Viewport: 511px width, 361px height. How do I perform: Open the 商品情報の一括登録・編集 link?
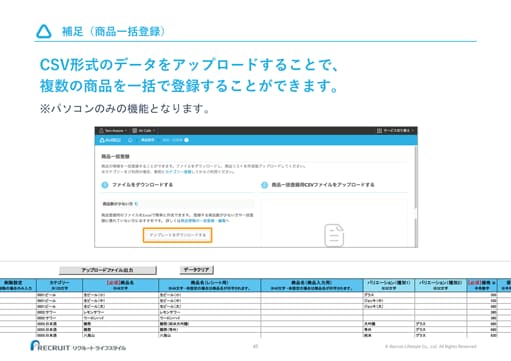pyautogui.click(x=205, y=221)
